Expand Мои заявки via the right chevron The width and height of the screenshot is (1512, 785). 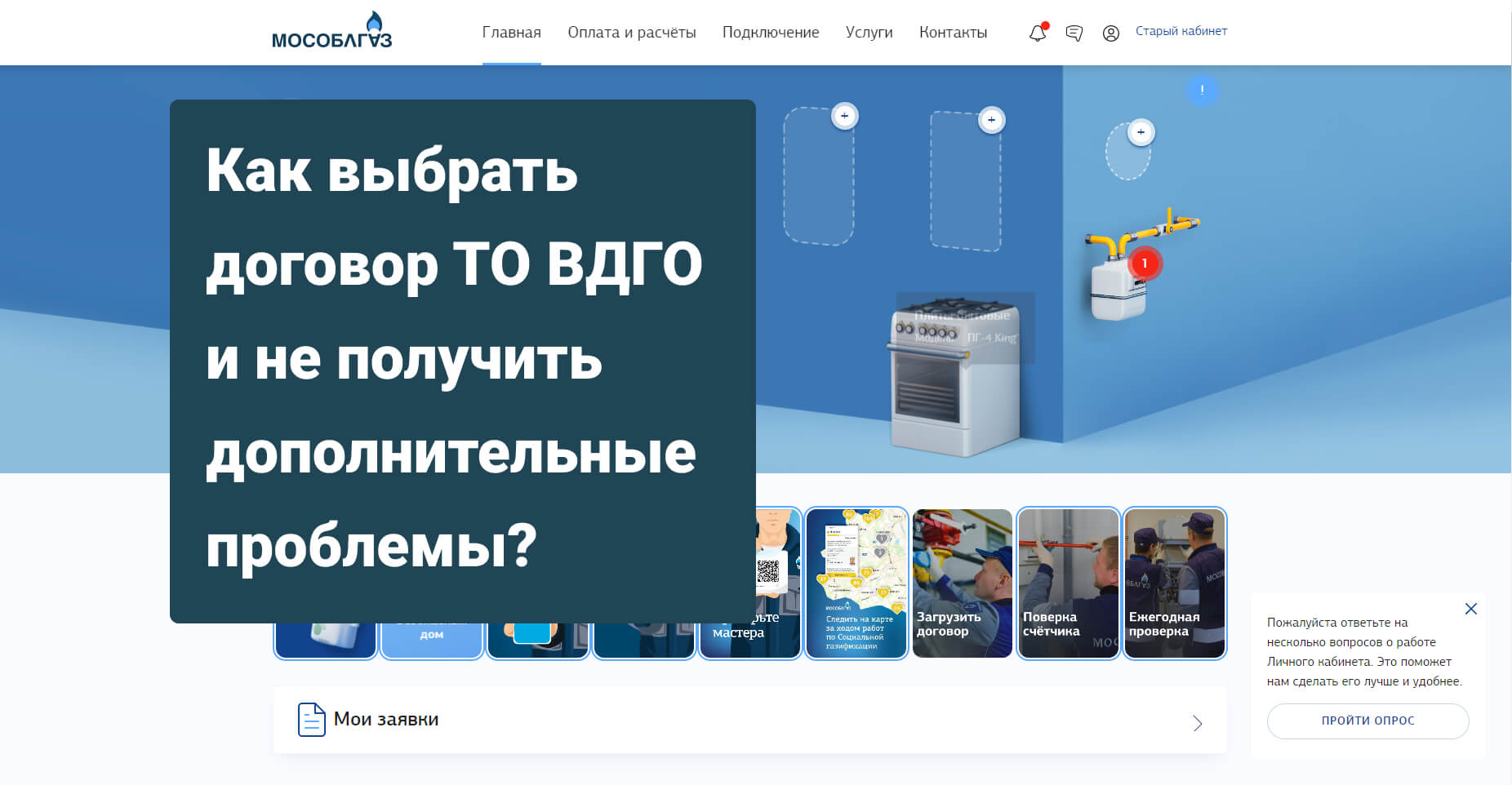(x=1197, y=723)
